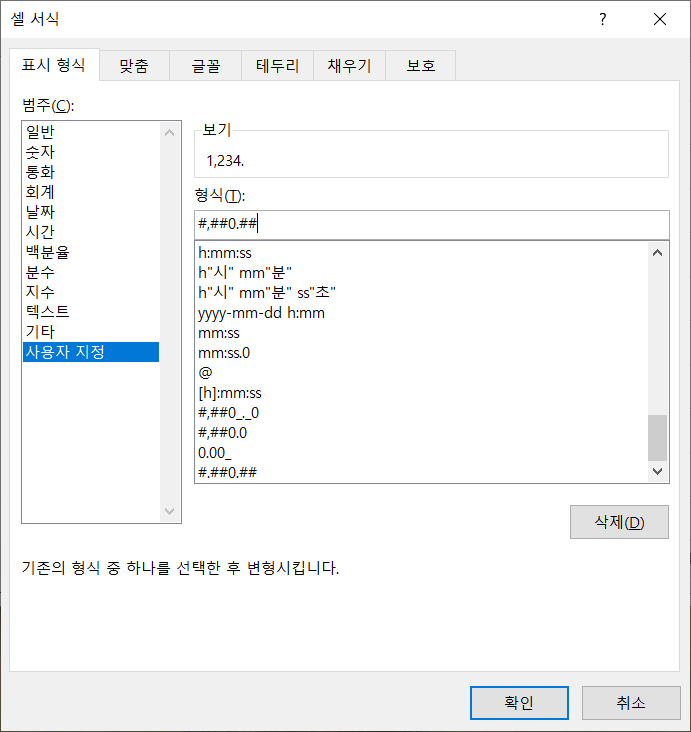The width and height of the screenshot is (691, 732).
Task: Select 숫자 category
Action: click(91, 152)
